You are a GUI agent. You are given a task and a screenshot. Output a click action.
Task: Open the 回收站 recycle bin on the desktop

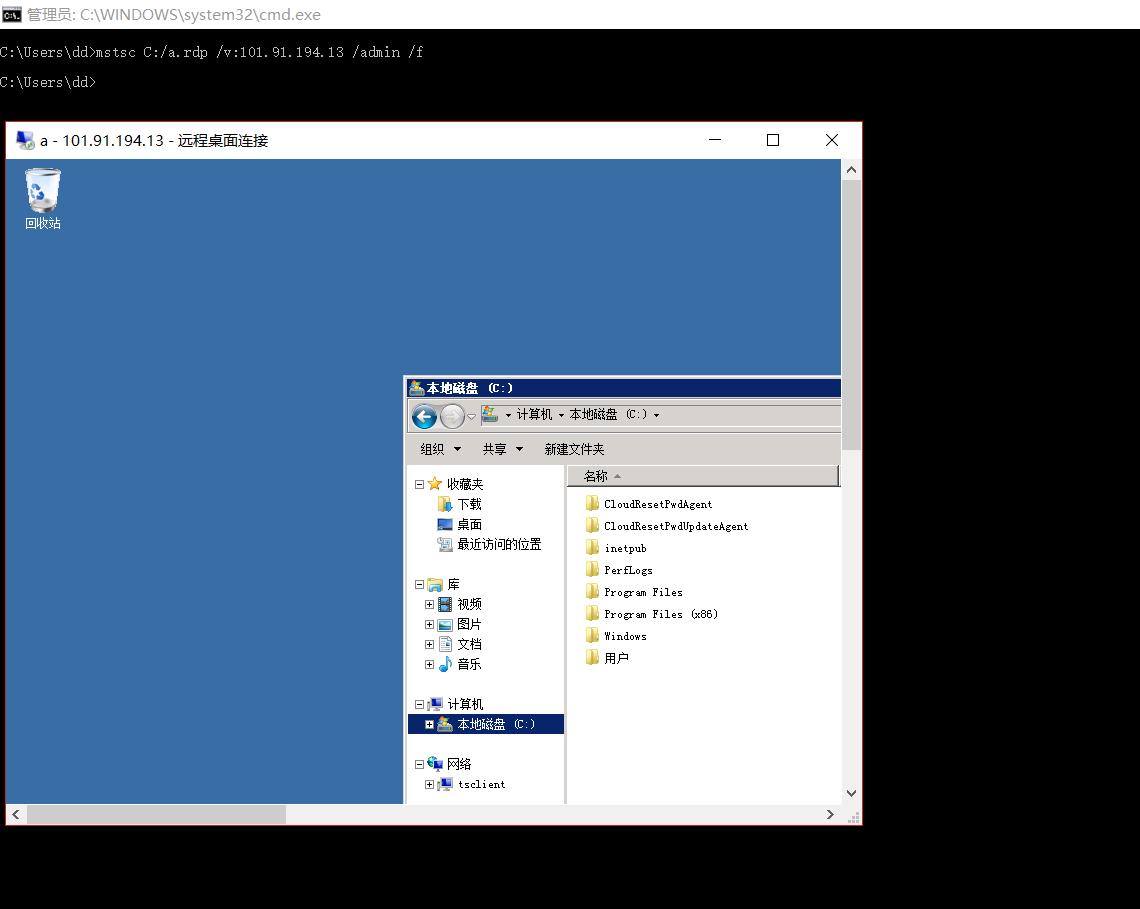[x=42, y=190]
